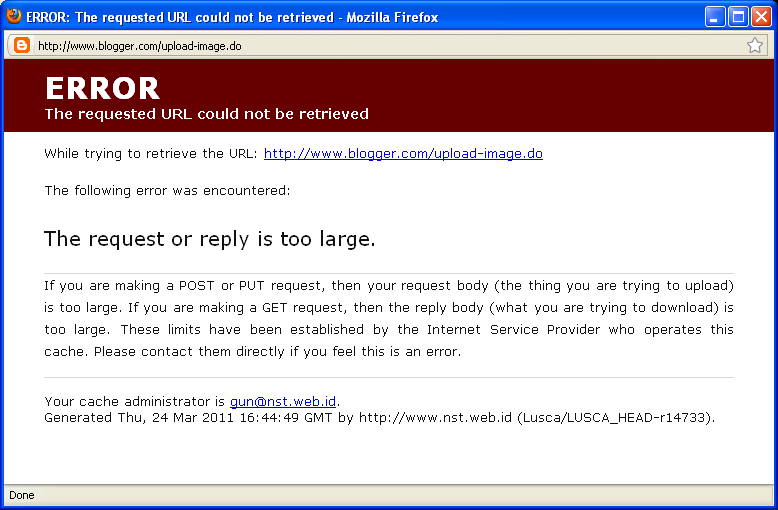Close the Firefox window
778x510 pixels.
click(x=761, y=17)
